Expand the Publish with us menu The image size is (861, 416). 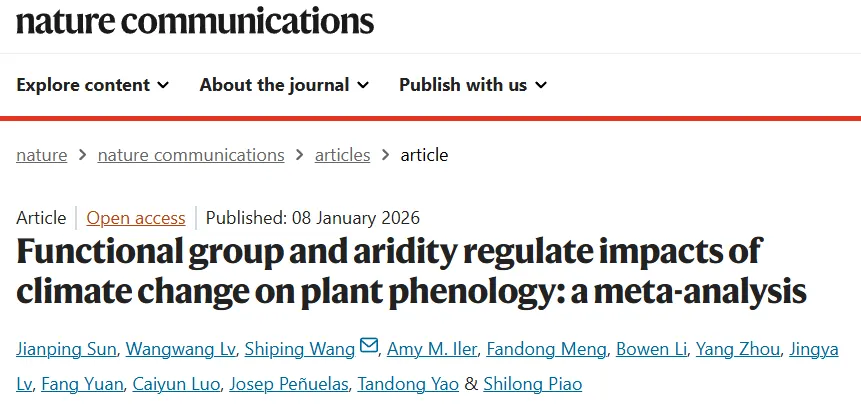coord(473,85)
